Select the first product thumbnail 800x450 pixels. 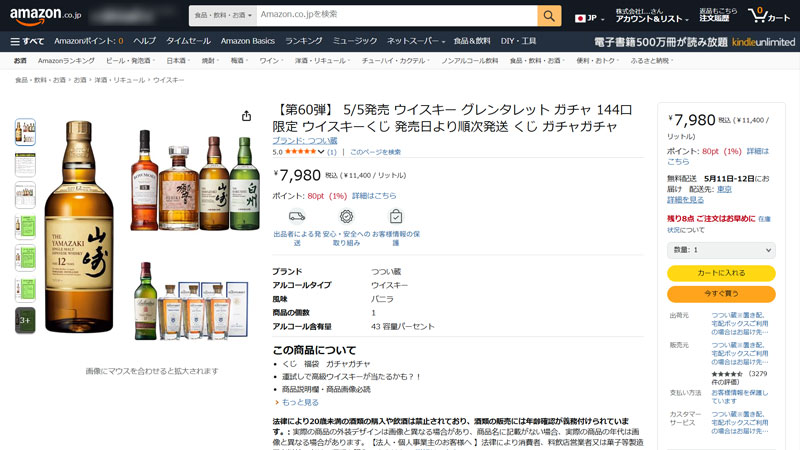click(x=25, y=132)
